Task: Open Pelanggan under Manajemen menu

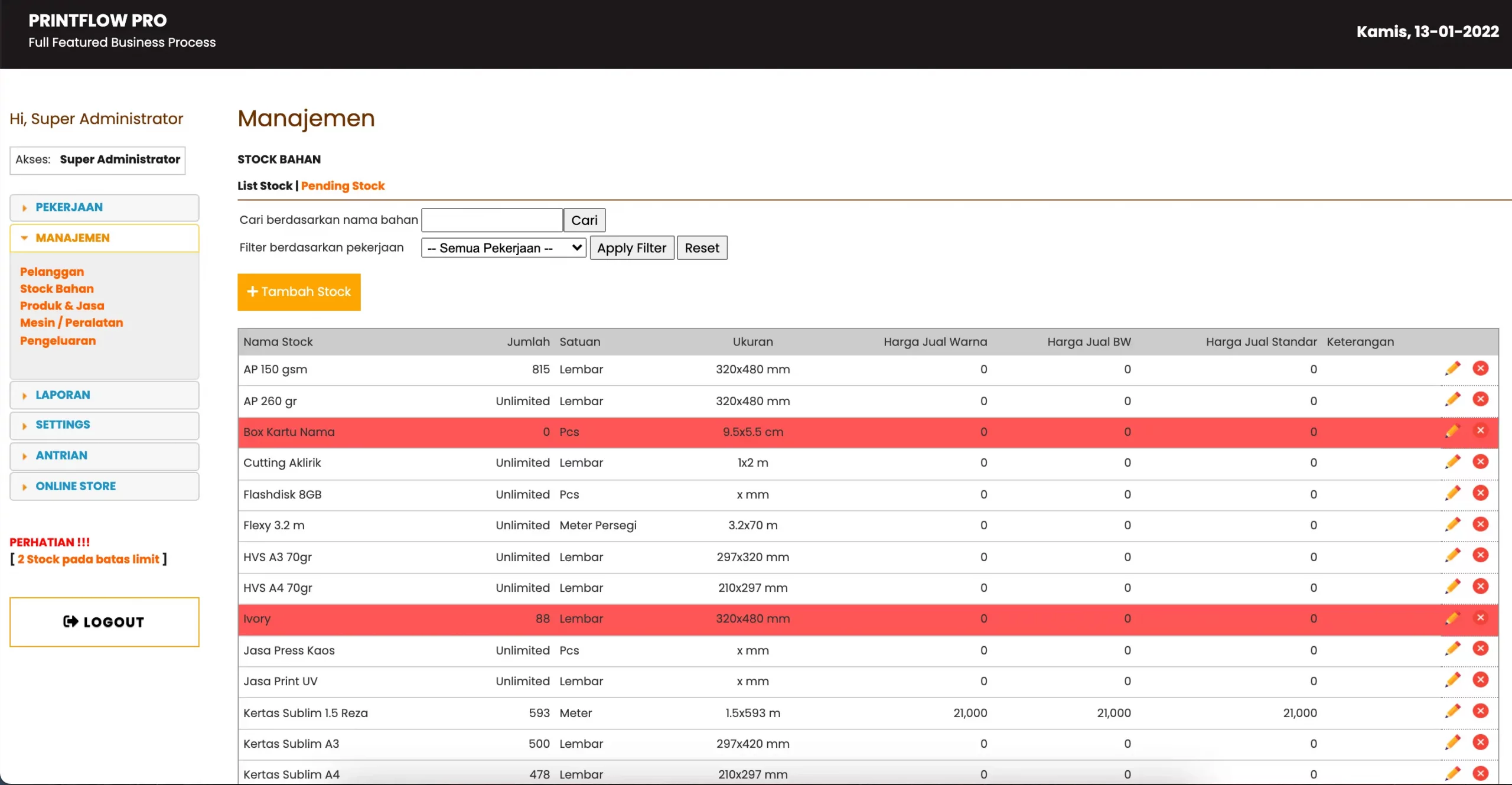Action: point(52,272)
